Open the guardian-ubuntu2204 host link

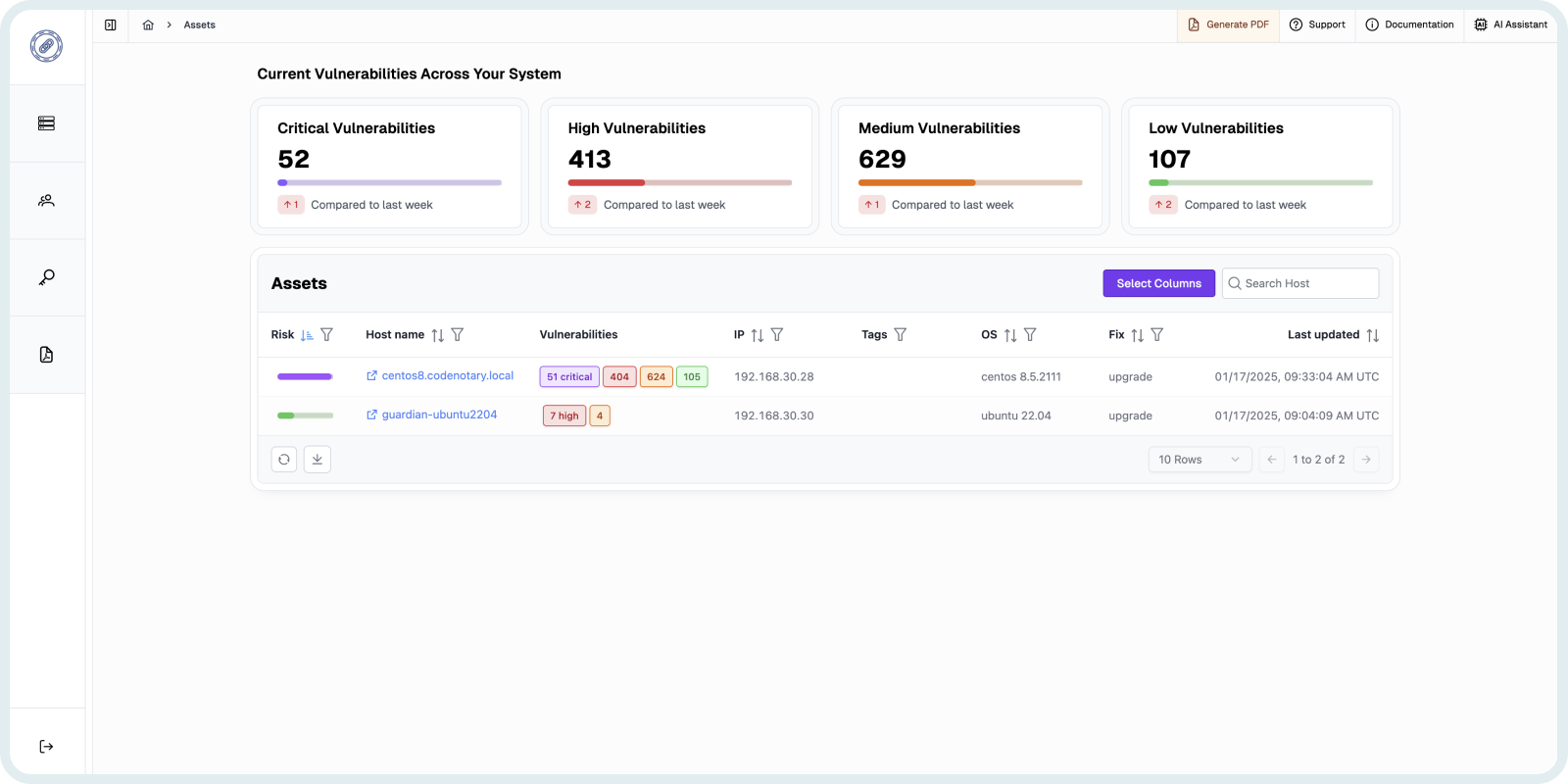pos(432,415)
